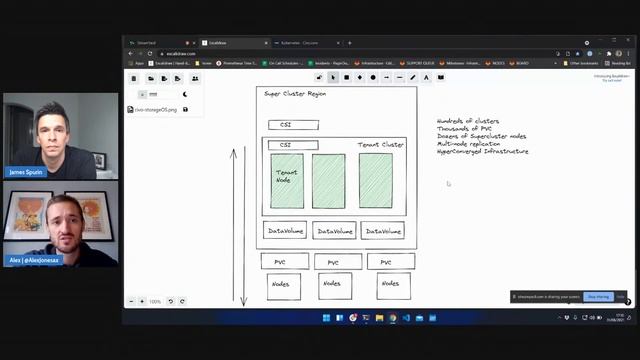Click the save file icon
The image size is (640, 360).
pos(164,78)
